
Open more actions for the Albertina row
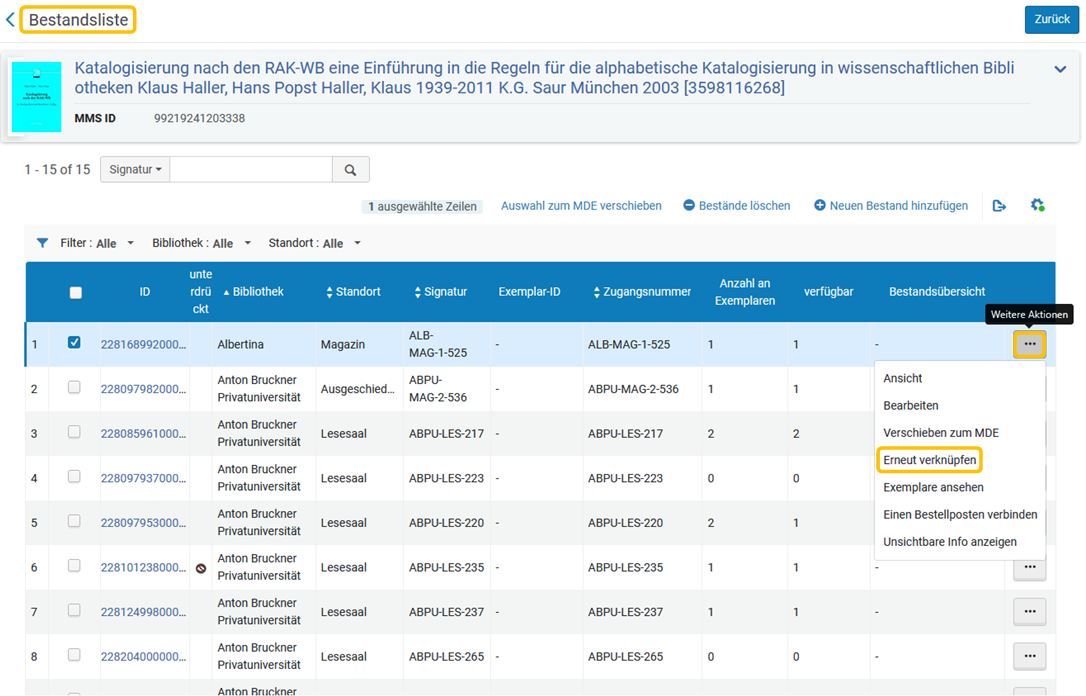[1029, 344]
